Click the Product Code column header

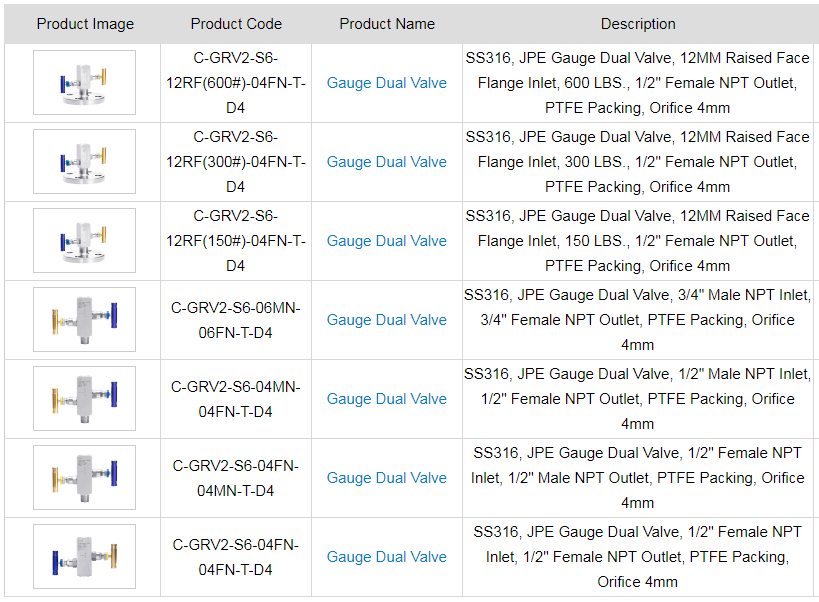[236, 24]
